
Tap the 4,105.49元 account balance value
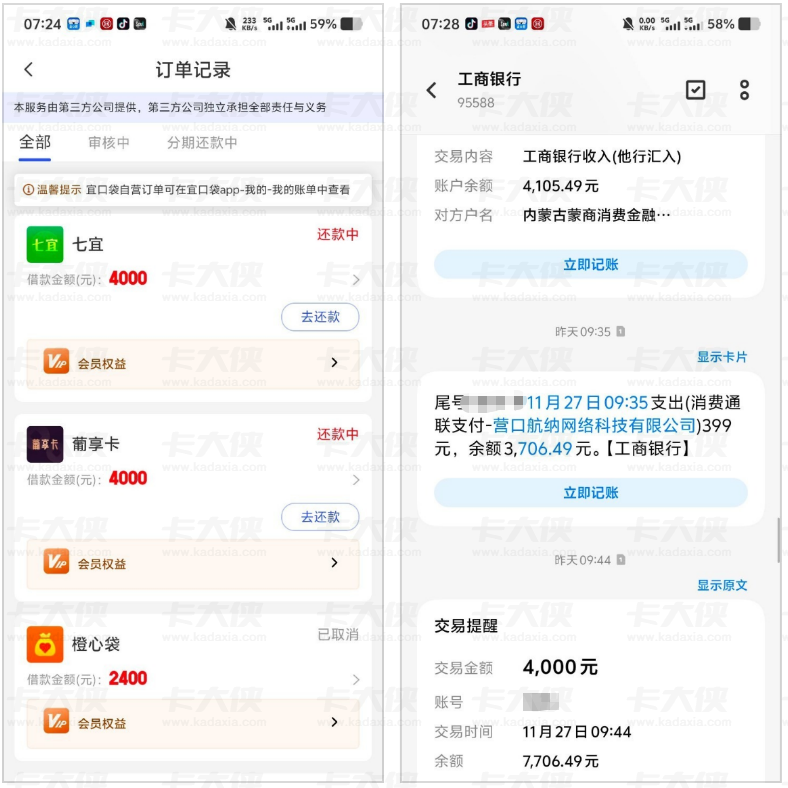pos(560,186)
